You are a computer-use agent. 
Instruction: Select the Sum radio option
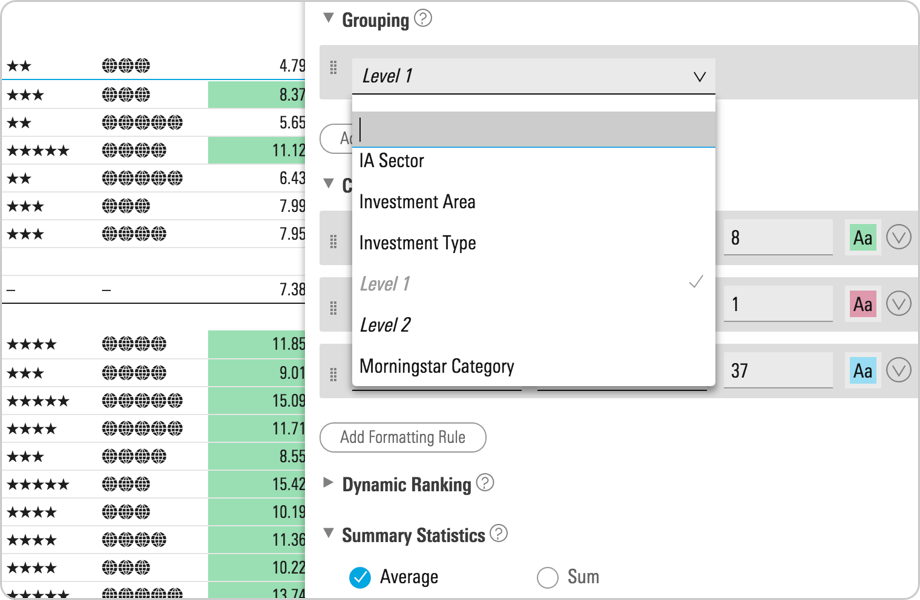pos(547,577)
